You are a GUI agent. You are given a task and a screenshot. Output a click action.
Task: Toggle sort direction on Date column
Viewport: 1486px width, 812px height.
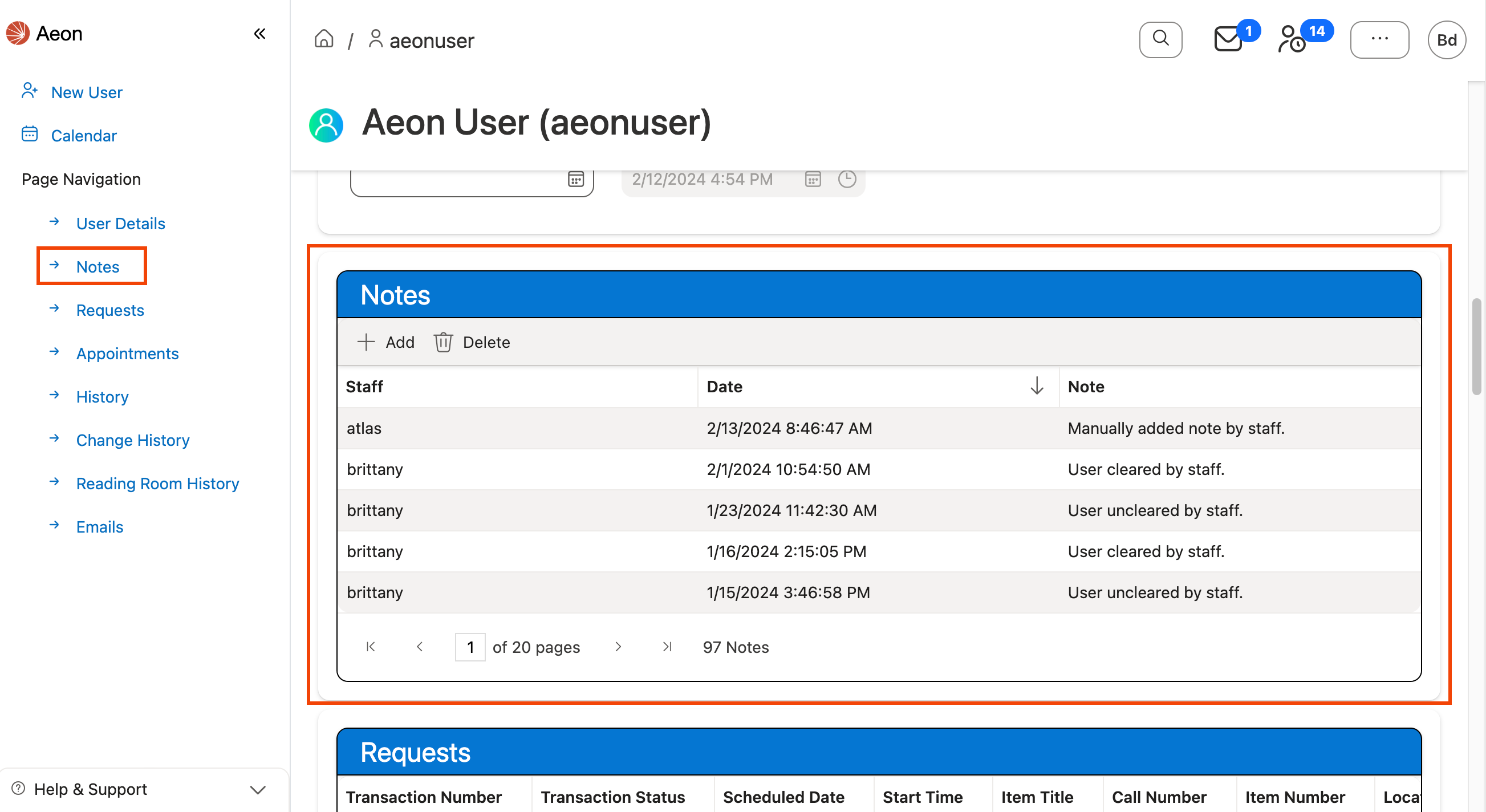pyautogui.click(x=1037, y=387)
